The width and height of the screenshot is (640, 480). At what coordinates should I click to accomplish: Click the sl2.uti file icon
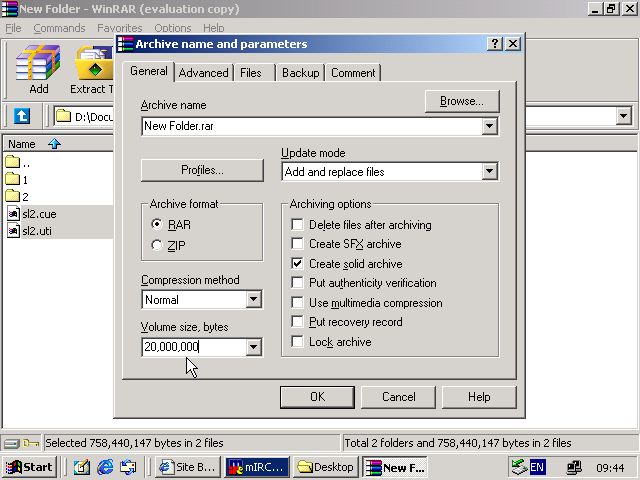coord(13,231)
